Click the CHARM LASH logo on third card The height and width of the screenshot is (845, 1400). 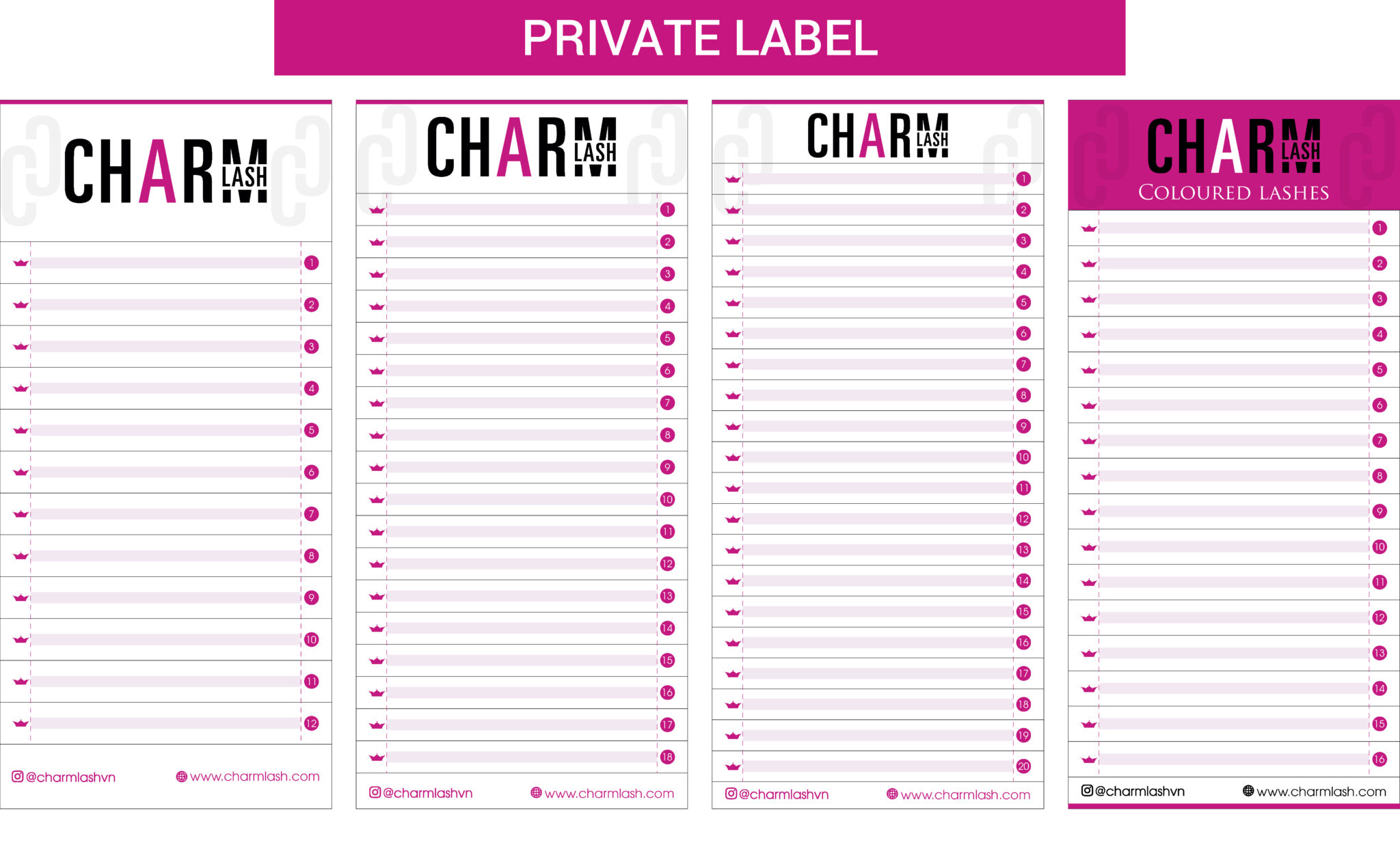[x=878, y=135]
